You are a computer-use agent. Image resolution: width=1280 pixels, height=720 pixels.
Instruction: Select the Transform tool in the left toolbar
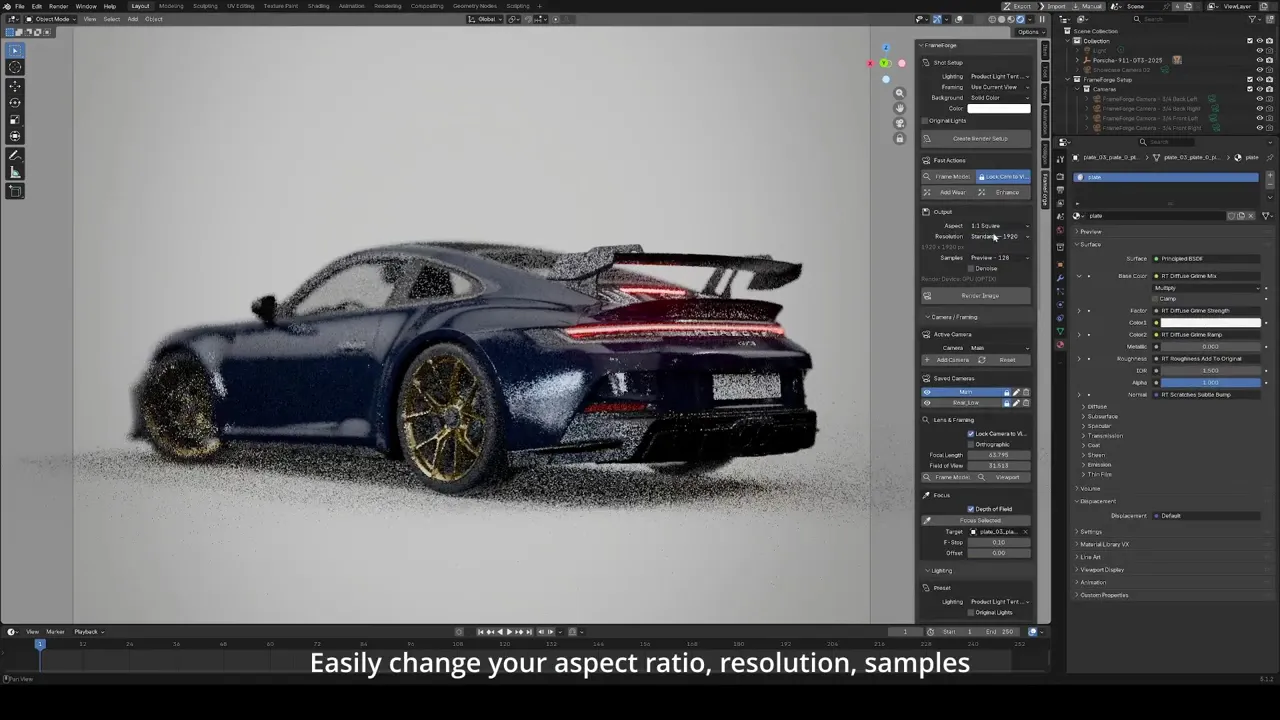pyautogui.click(x=15, y=136)
